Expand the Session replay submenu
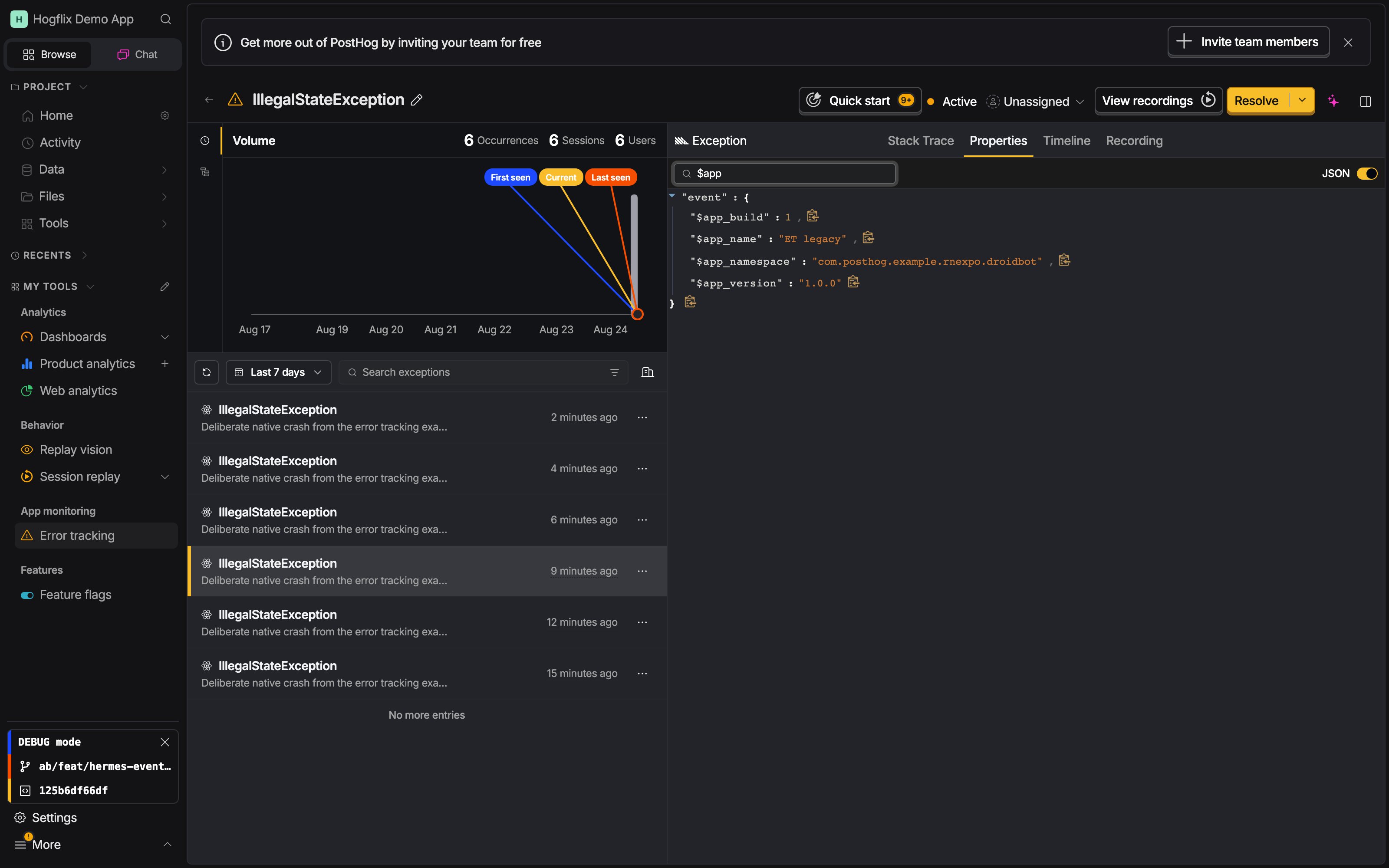 tap(165, 477)
